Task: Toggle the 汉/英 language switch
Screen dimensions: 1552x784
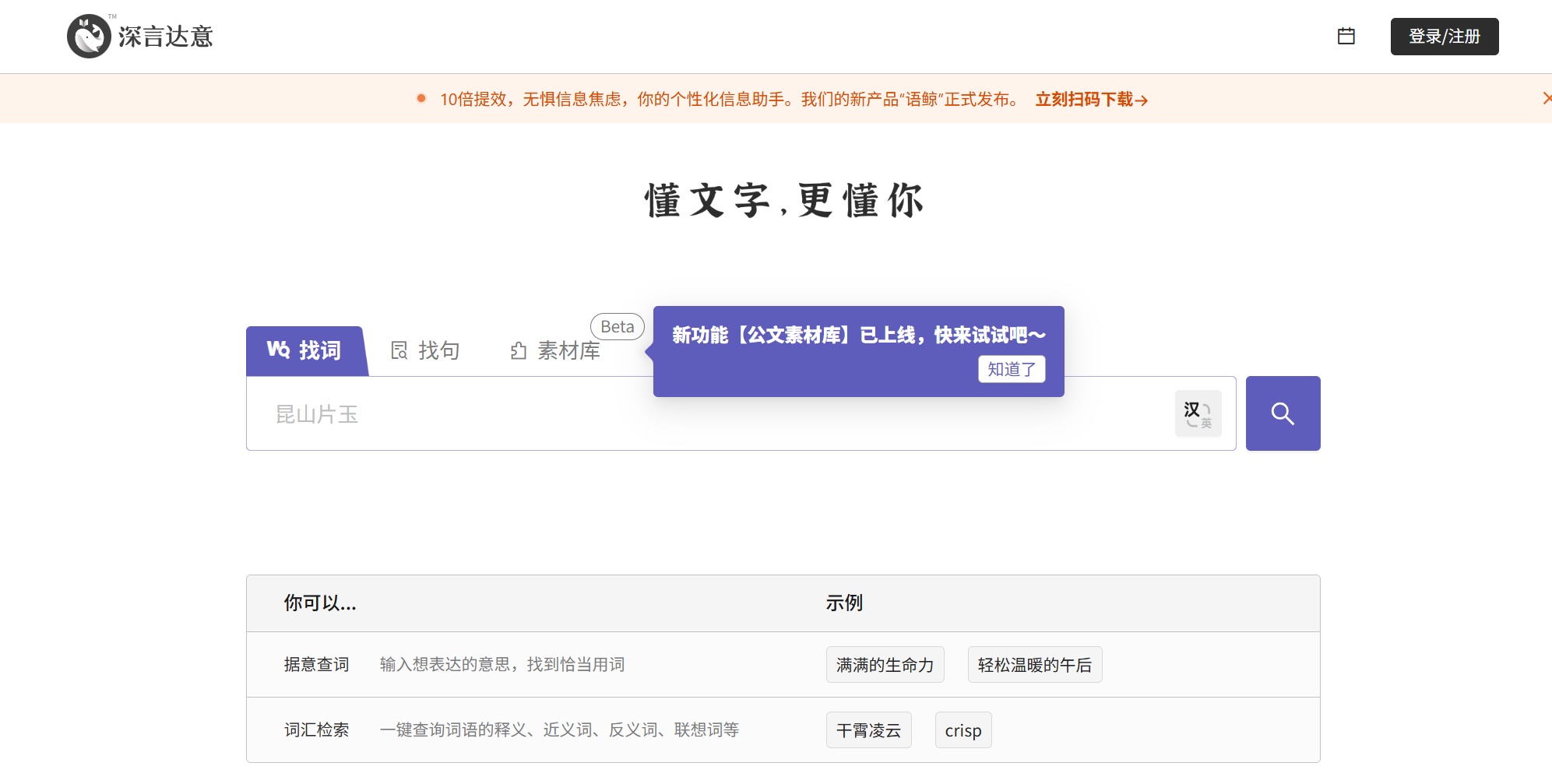Action: pos(1198,413)
